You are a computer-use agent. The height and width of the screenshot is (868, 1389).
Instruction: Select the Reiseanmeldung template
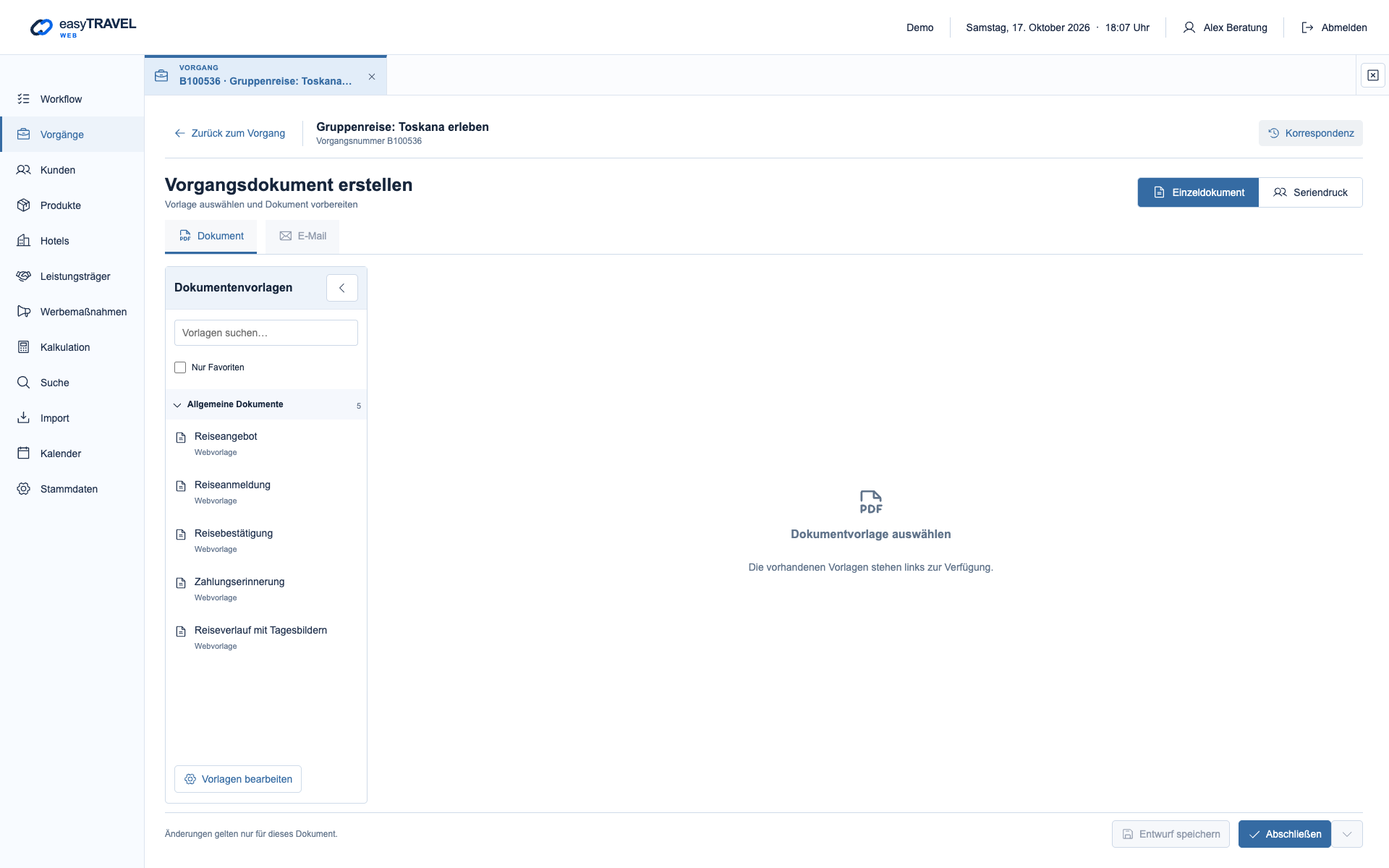click(x=266, y=493)
